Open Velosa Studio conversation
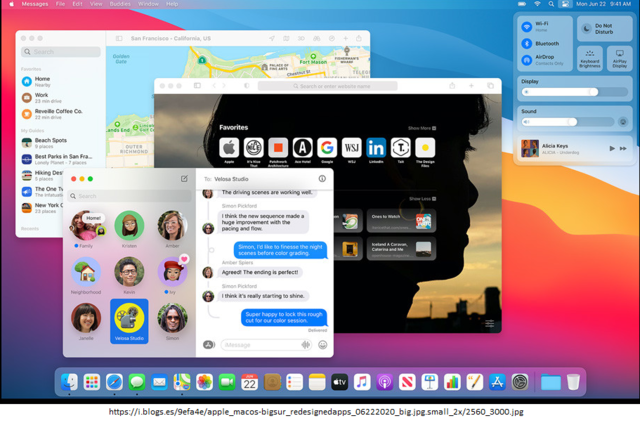Image resolution: width=640 pixels, height=423 pixels. tap(129, 321)
